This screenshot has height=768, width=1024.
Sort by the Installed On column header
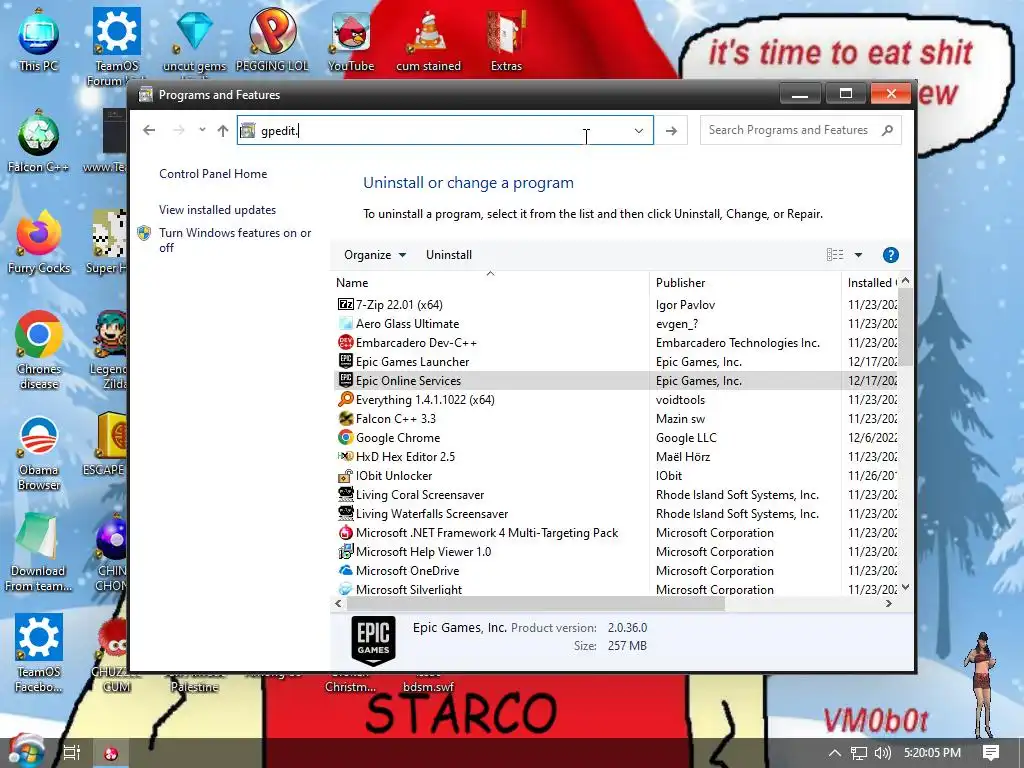pyautogui.click(x=871, y=283)
